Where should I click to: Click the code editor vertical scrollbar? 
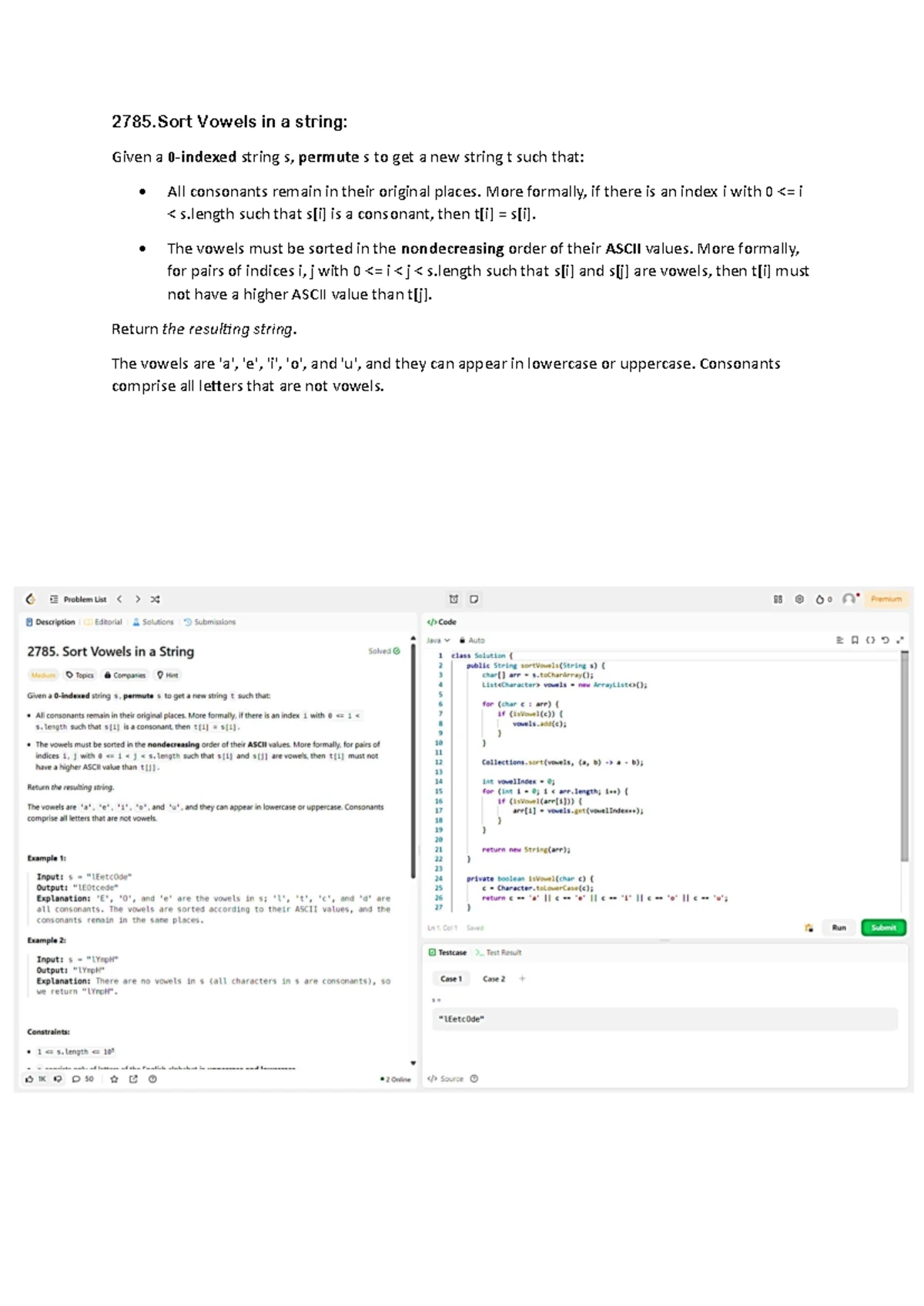905,757
